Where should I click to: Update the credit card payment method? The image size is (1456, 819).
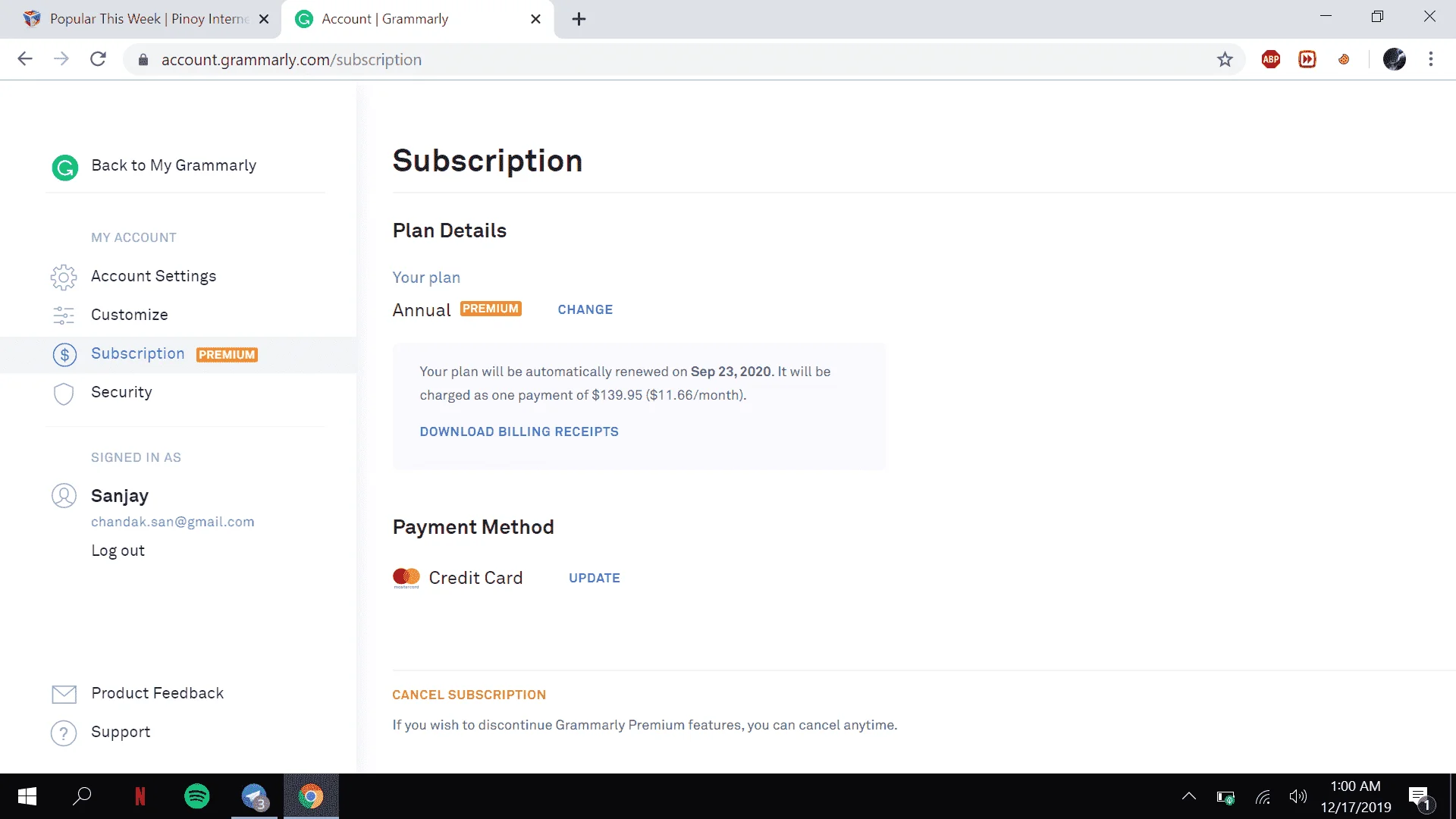[594, 578]
